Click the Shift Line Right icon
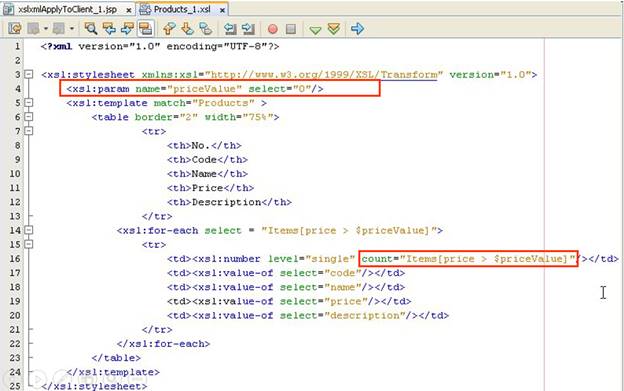This screenshot has width=624, height=391. click(x=248, y=28)
